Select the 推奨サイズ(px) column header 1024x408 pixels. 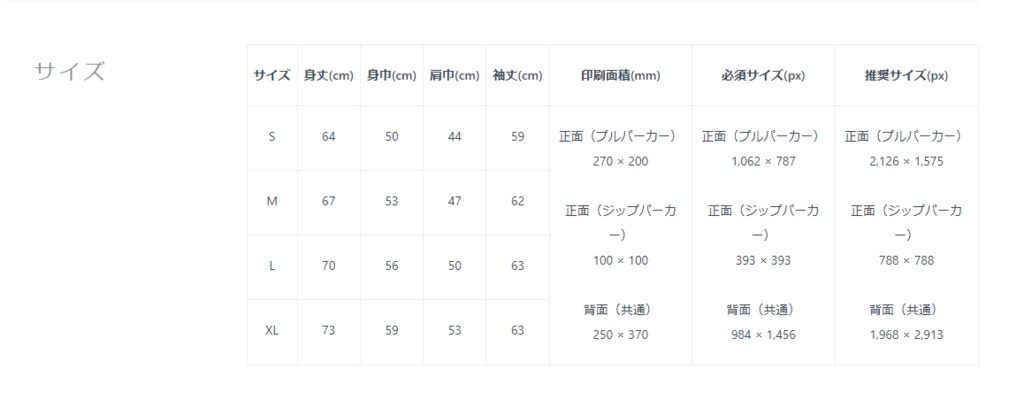906,76
